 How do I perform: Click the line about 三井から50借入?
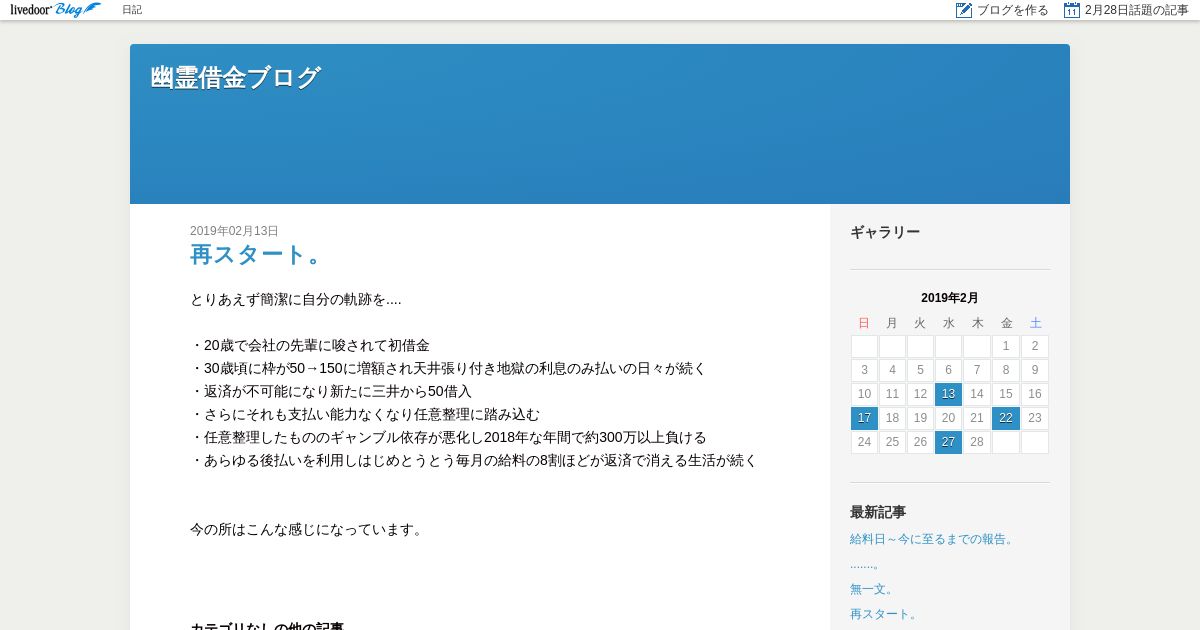[331, 391]
